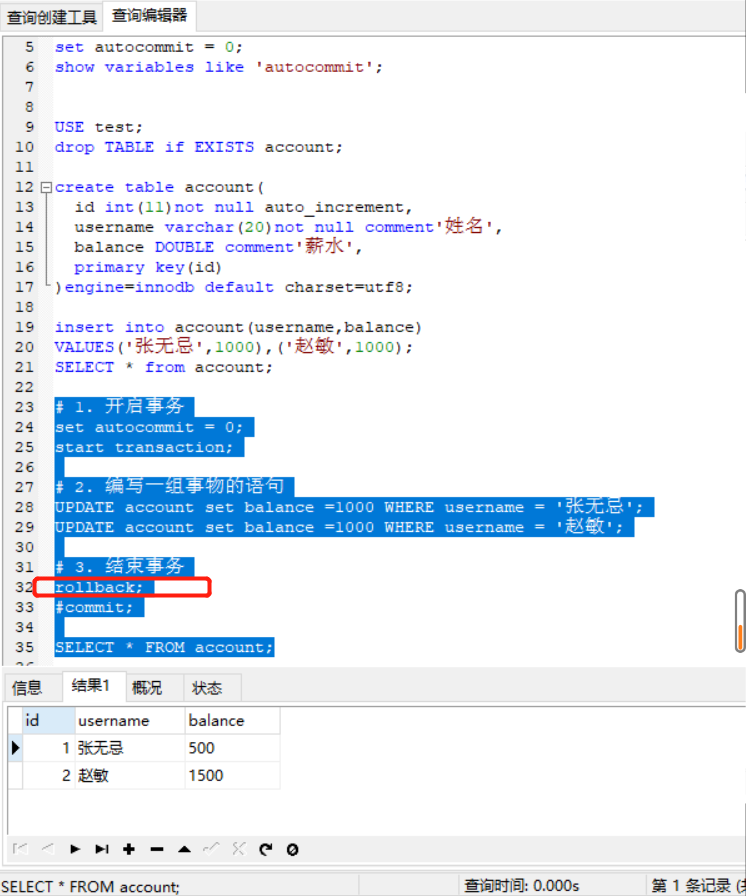Click UPDATE statement for username 张无忌
This screenshot has height=896, width=746.
(349, 507)
